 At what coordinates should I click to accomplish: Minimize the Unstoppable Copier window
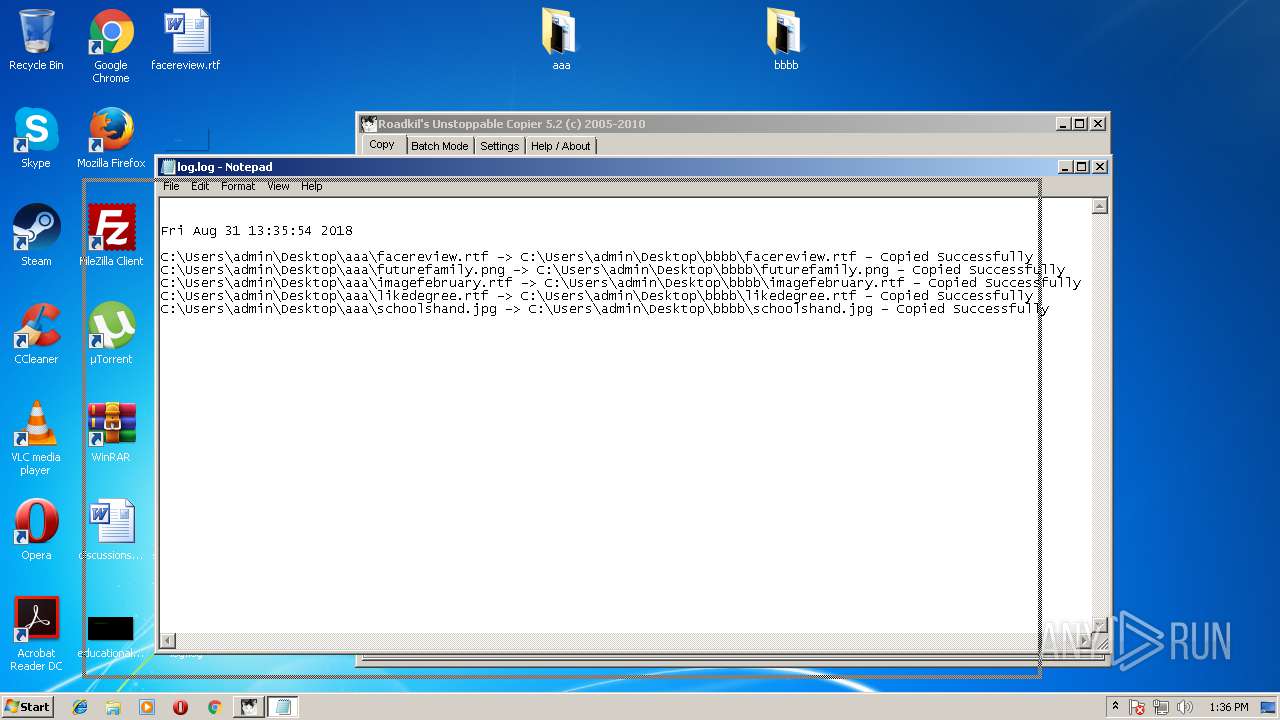[1063, 124]
